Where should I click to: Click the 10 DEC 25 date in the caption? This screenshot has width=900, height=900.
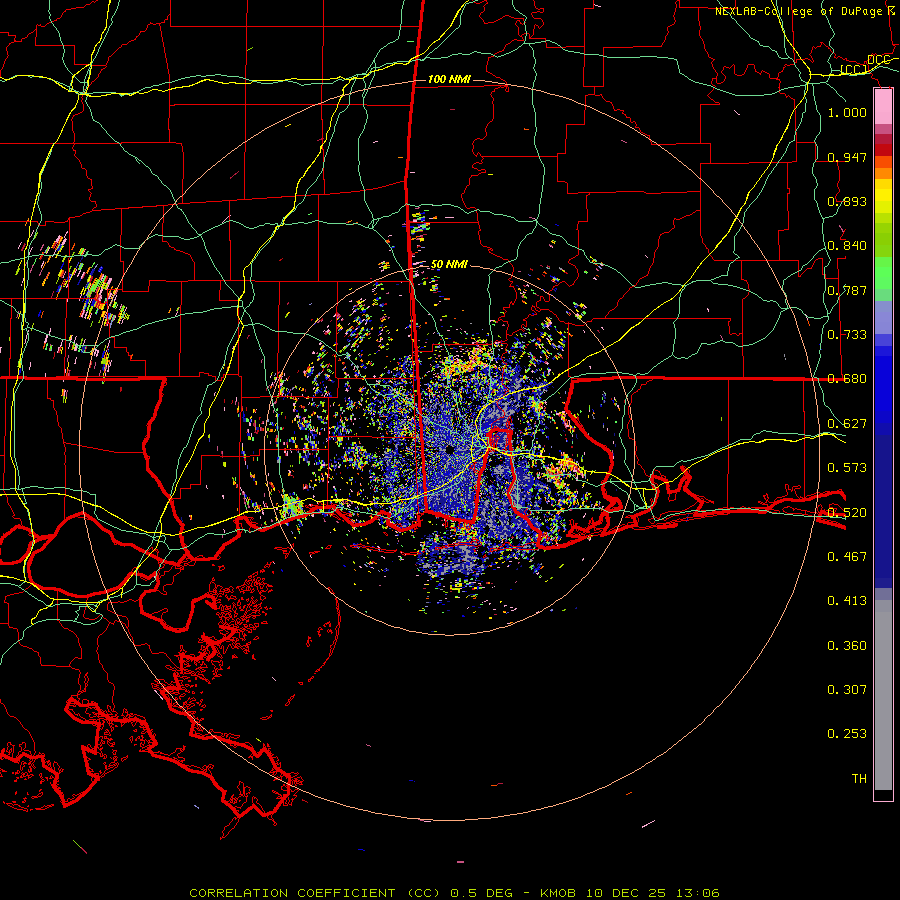[626, 893]
